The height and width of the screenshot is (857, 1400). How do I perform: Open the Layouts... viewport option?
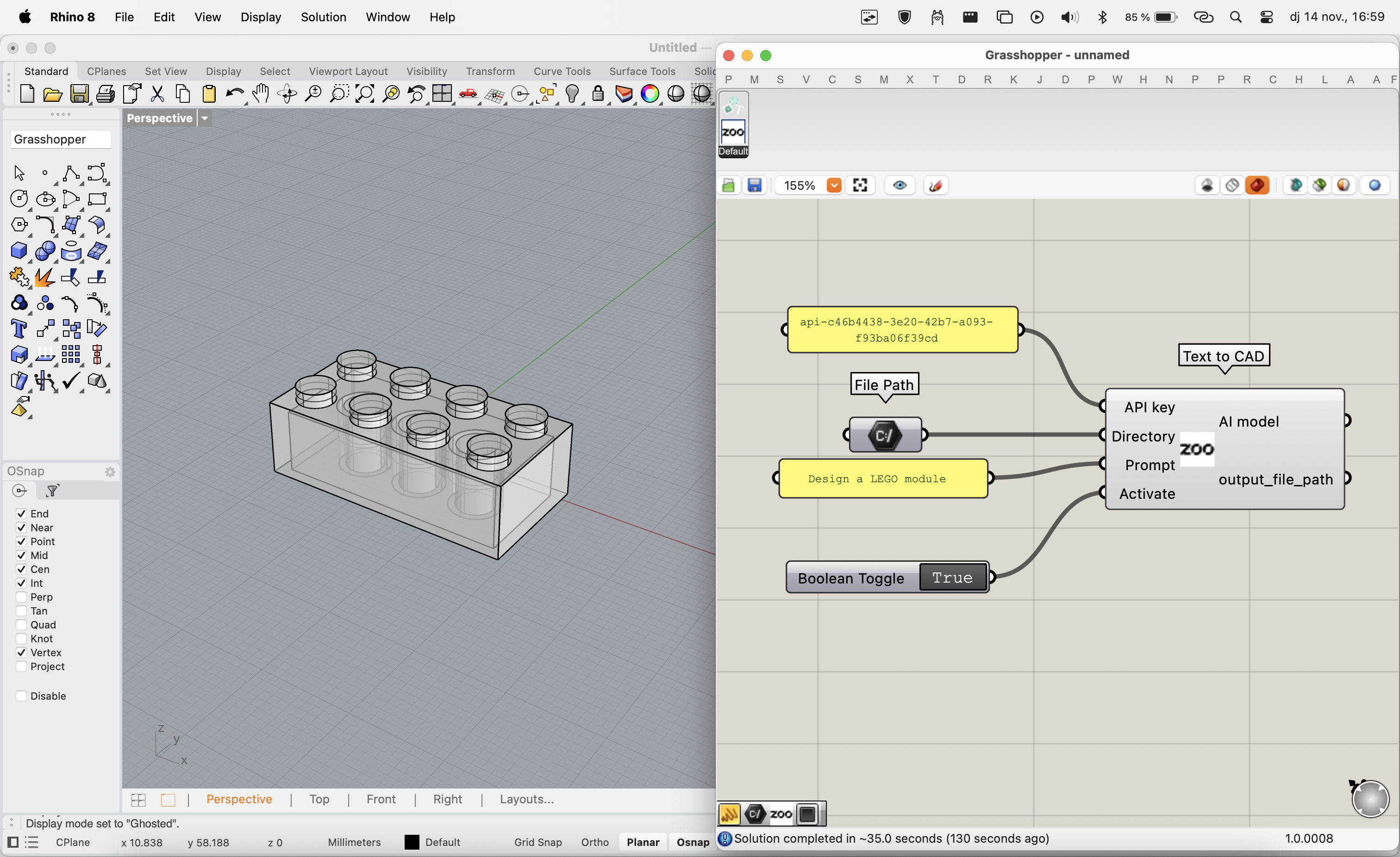coord(527,800)
